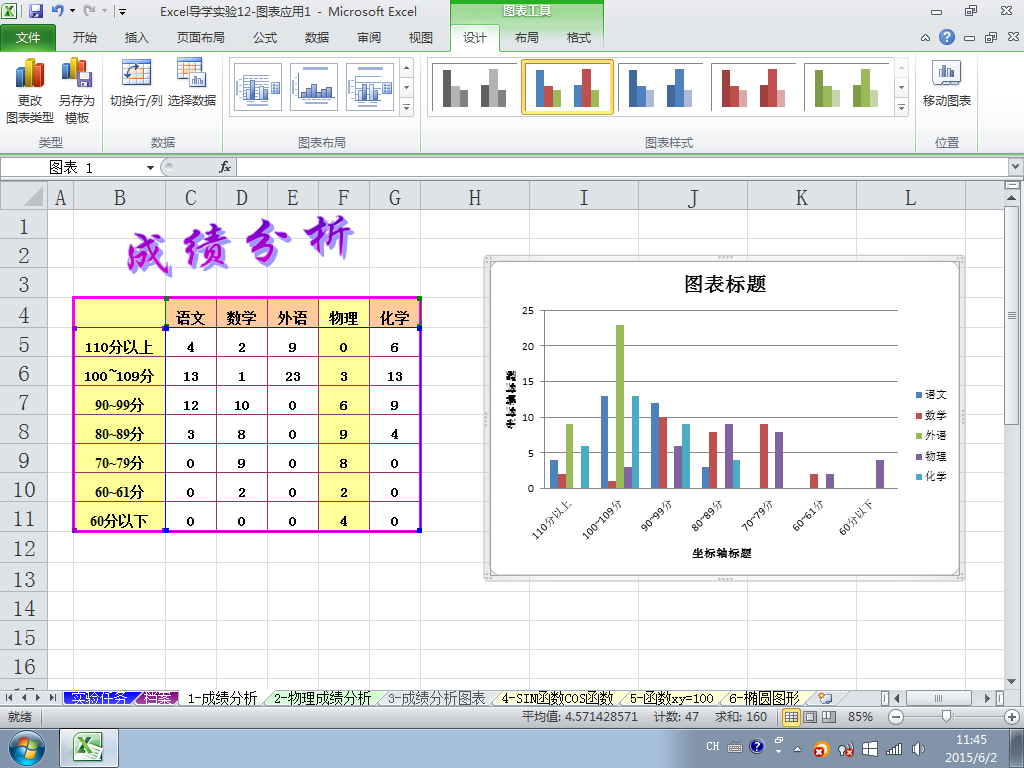Choose the colorful chart style highlighted in gold
Screen dimensions: 1024x768
point(567,88)
